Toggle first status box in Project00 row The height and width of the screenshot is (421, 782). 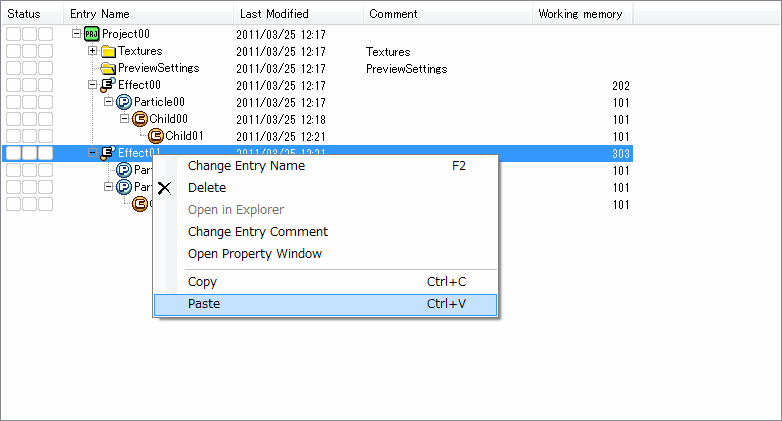coord(13,34)
